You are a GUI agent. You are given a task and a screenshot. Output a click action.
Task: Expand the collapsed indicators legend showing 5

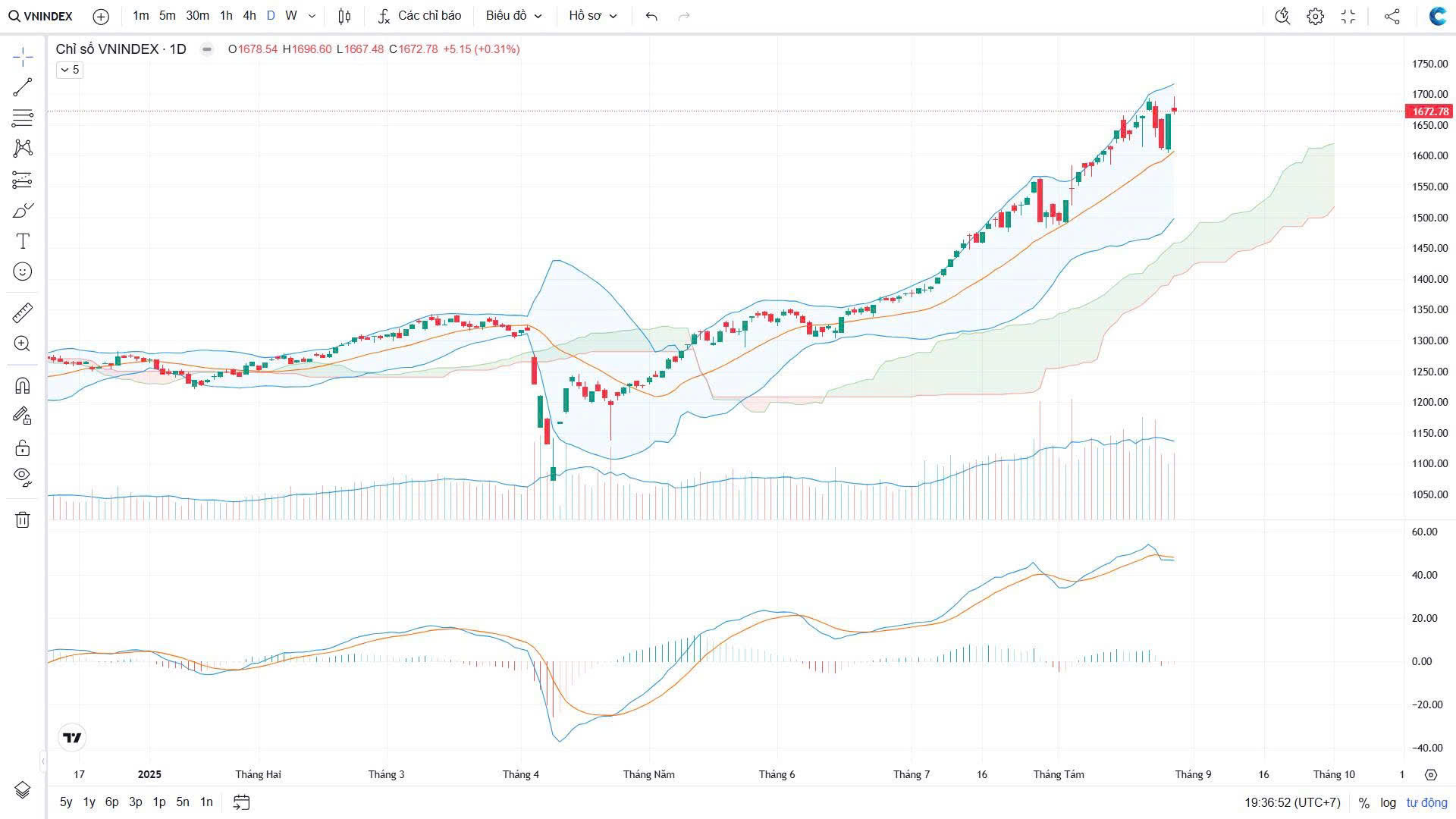[69, 70]
